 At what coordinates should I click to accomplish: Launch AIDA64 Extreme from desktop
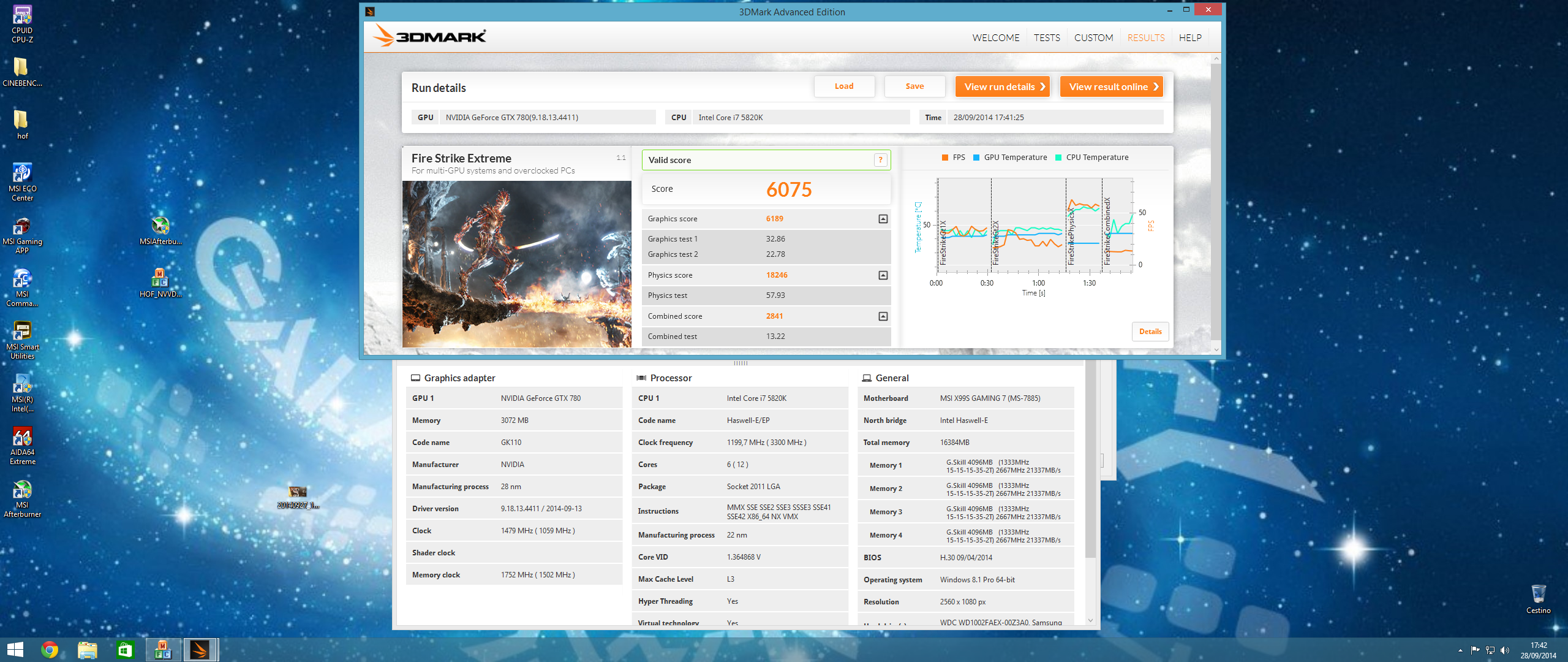tap(22, 446)
